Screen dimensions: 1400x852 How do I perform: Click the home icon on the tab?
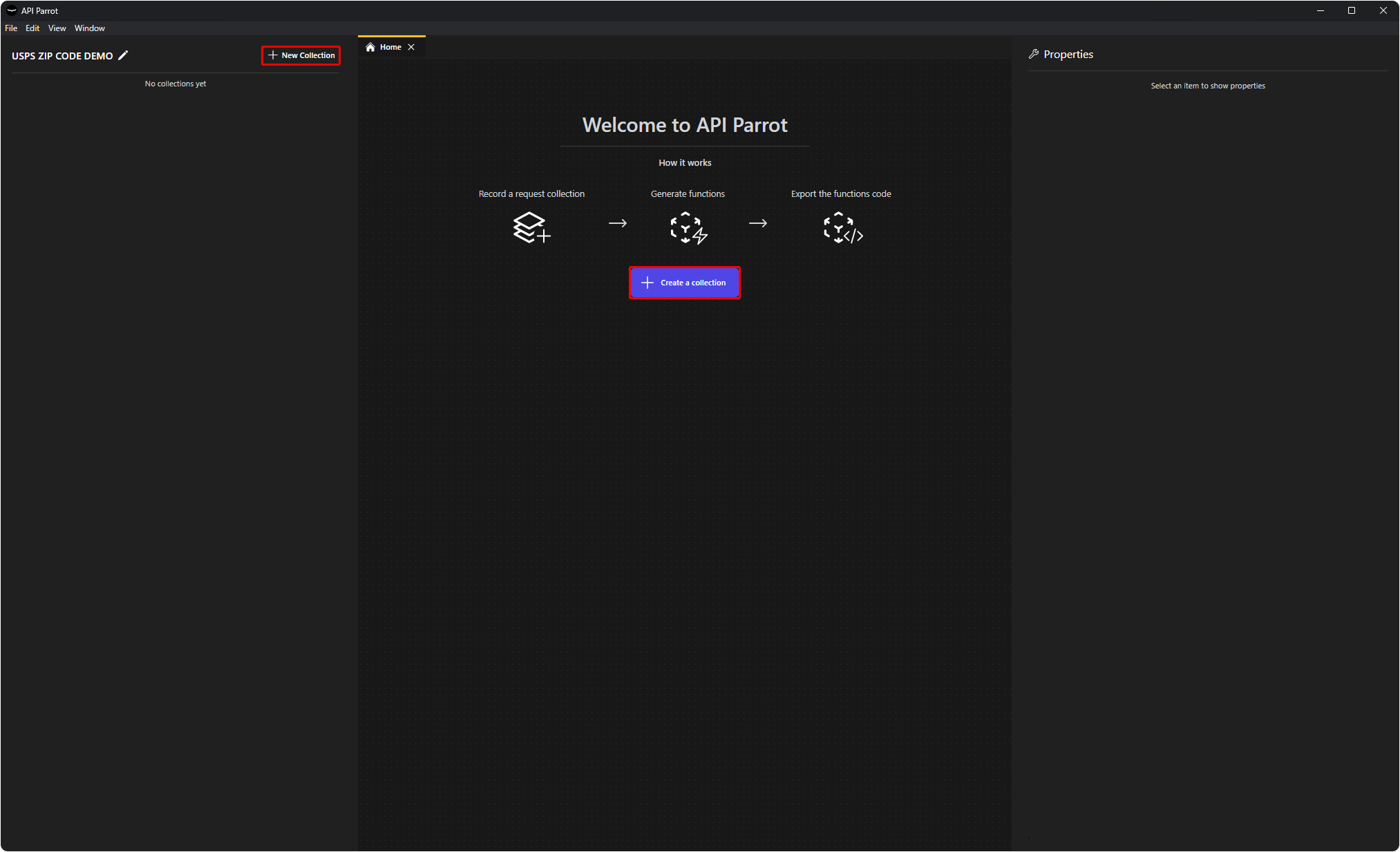[370, 47]
